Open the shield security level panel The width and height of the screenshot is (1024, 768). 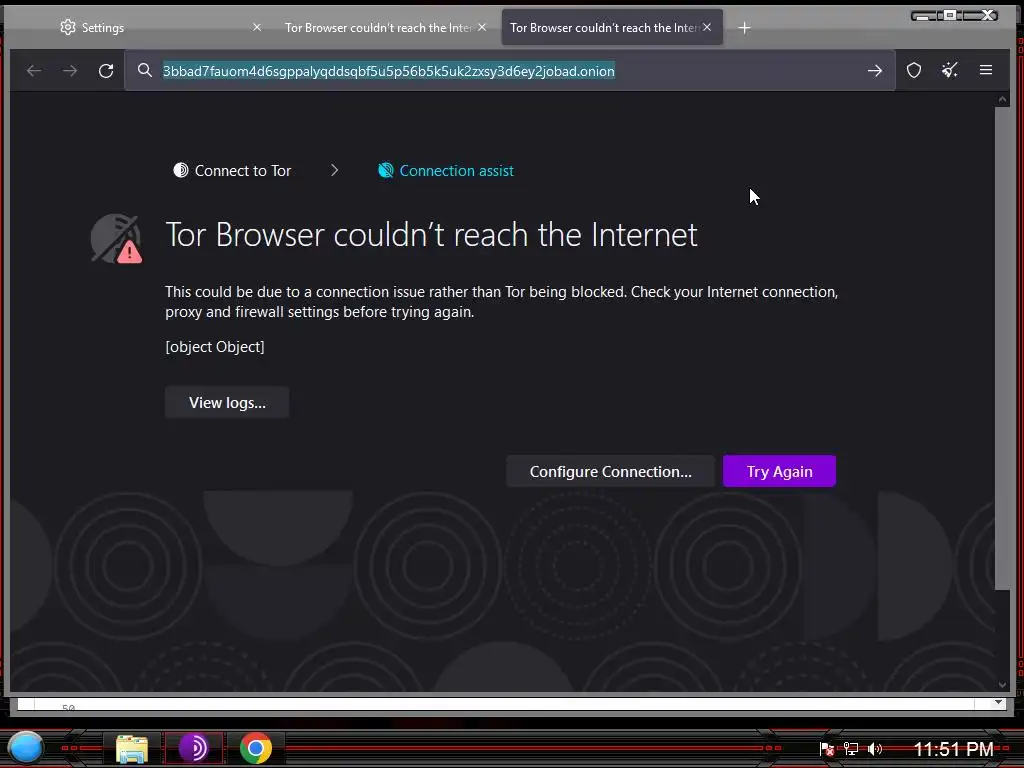914,70
